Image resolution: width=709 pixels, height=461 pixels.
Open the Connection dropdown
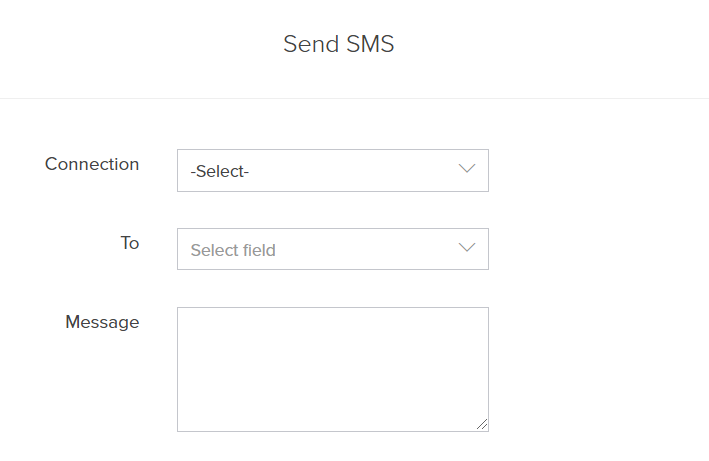(x=332, y=170)
